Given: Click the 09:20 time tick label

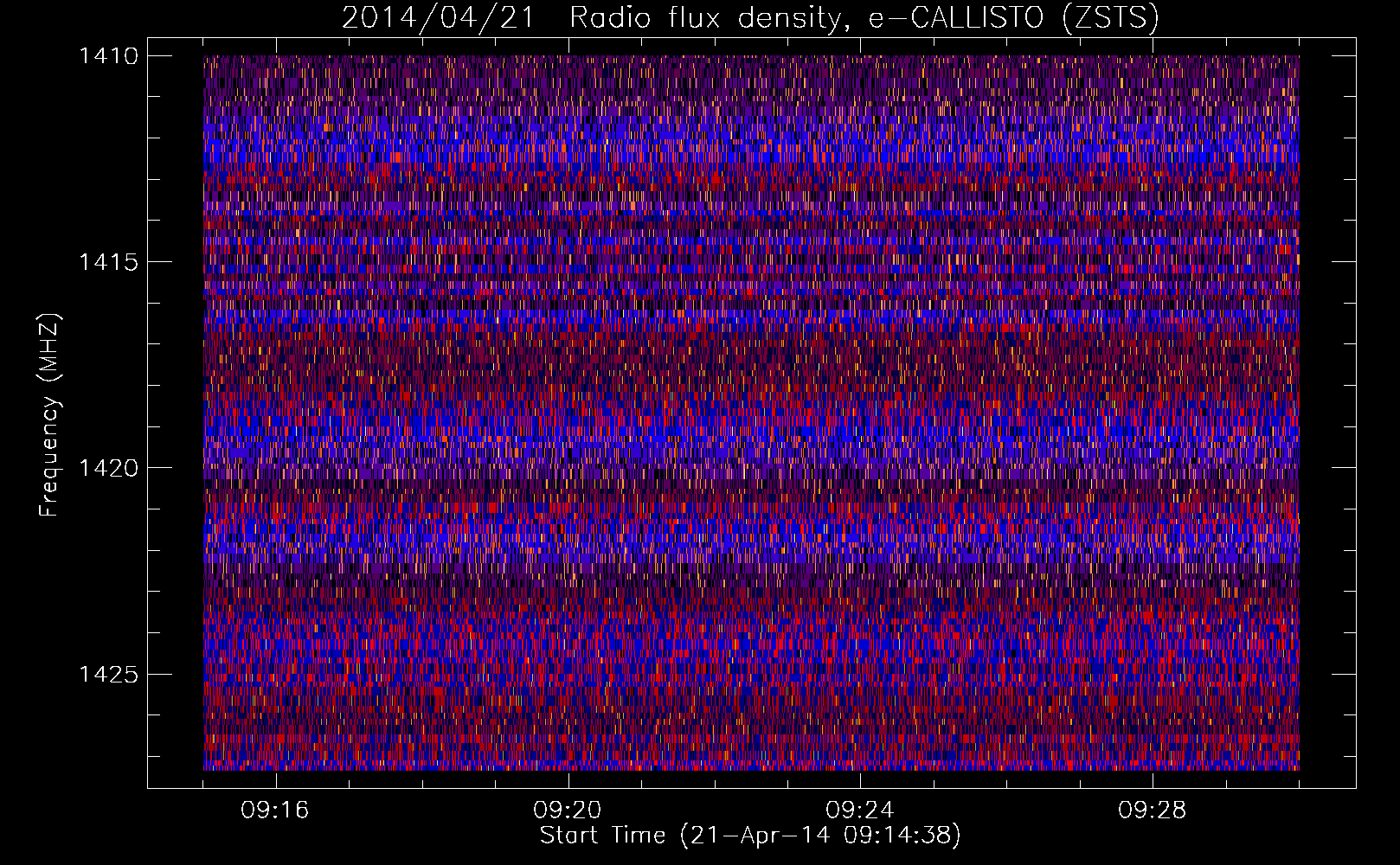Looking at the screenshot, I should click(568, 811).
